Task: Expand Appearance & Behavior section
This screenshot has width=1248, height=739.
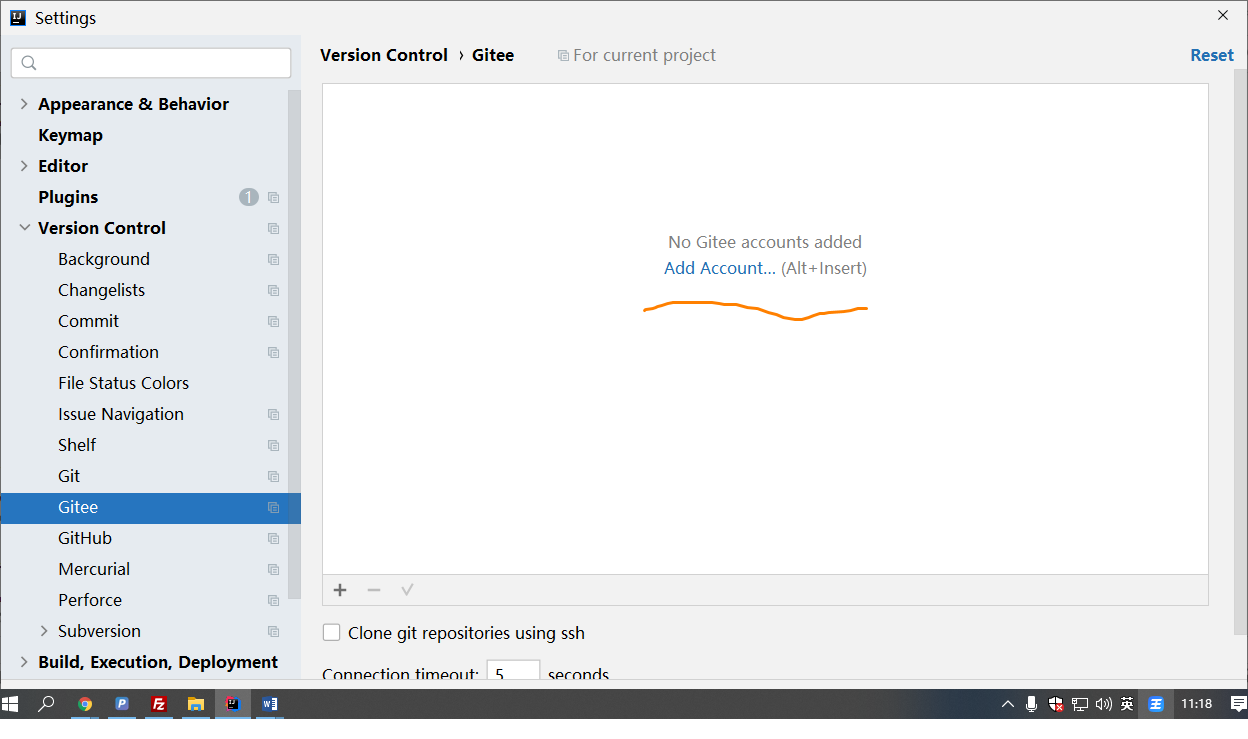Action: [24, 104]
